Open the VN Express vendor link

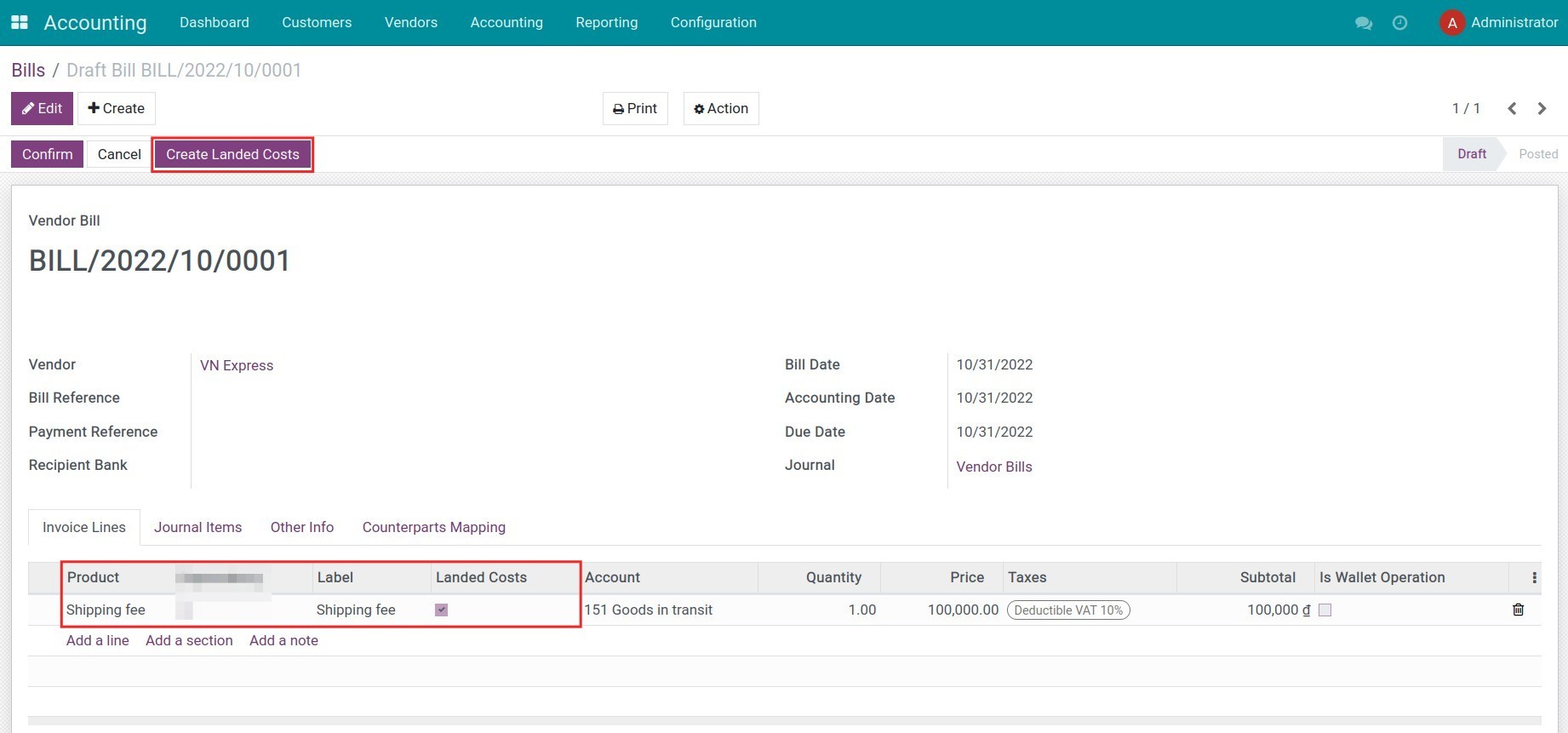click(x=237, y=365)
